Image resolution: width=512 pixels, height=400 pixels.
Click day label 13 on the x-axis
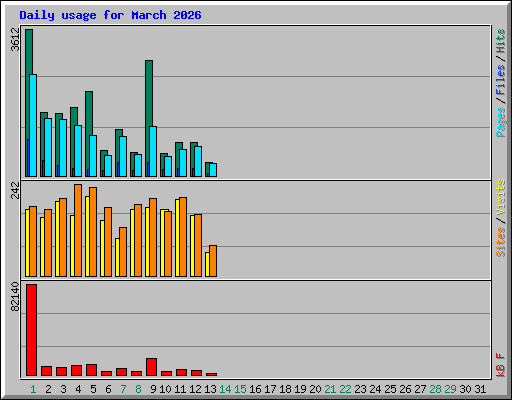210,389
